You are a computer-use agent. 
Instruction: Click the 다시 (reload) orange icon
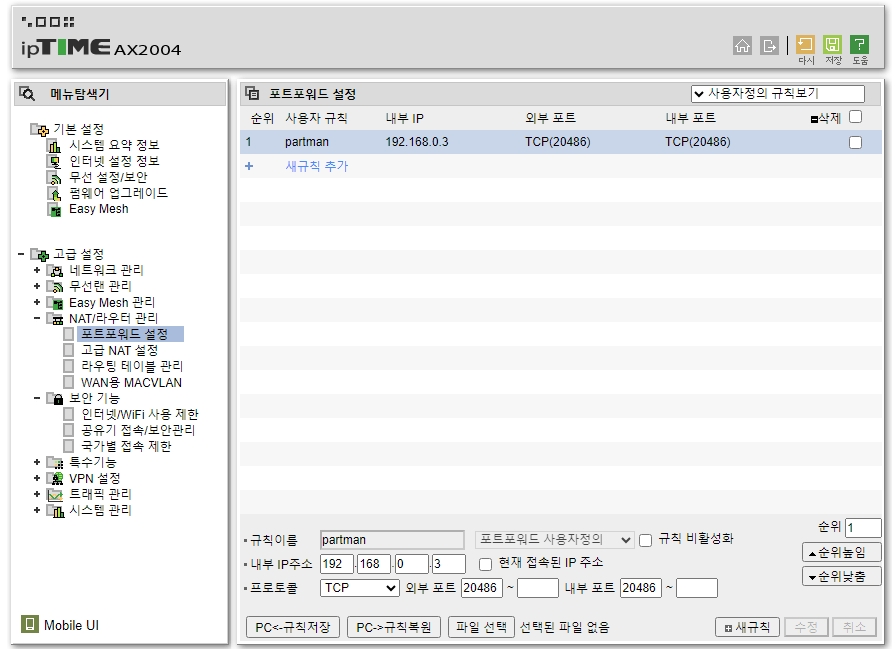click(805, 45)
